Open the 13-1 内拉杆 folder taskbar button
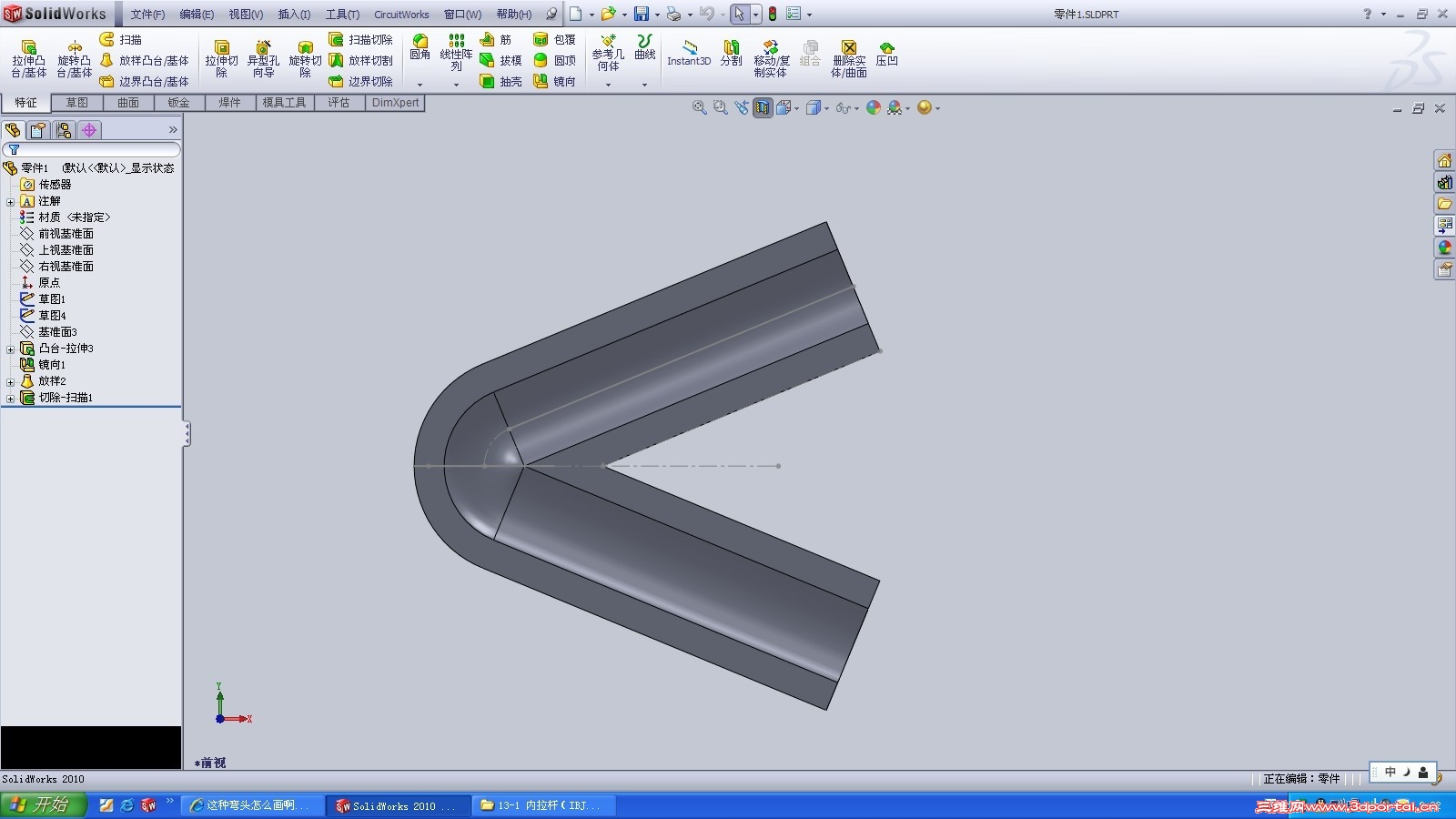1456x819 pixels. [x=545, y=806]
